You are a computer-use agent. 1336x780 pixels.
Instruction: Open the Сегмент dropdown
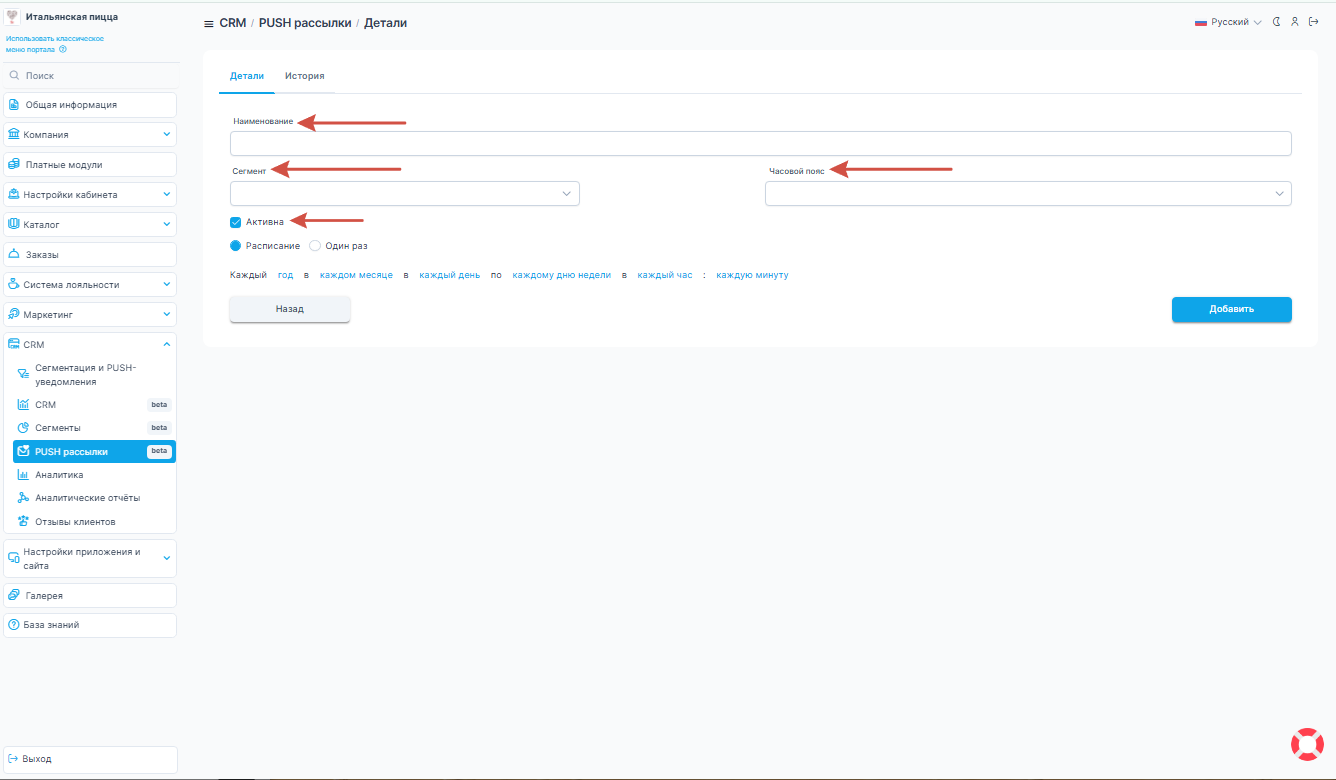point(405,194)
